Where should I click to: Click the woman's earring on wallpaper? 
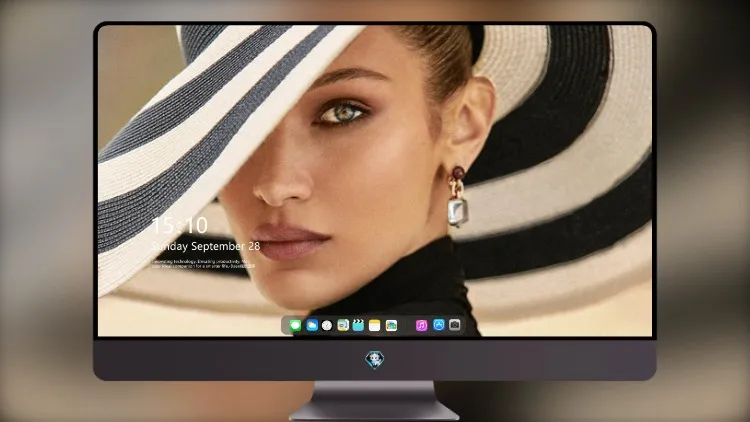pyautogui.click(x=458, y=196)
